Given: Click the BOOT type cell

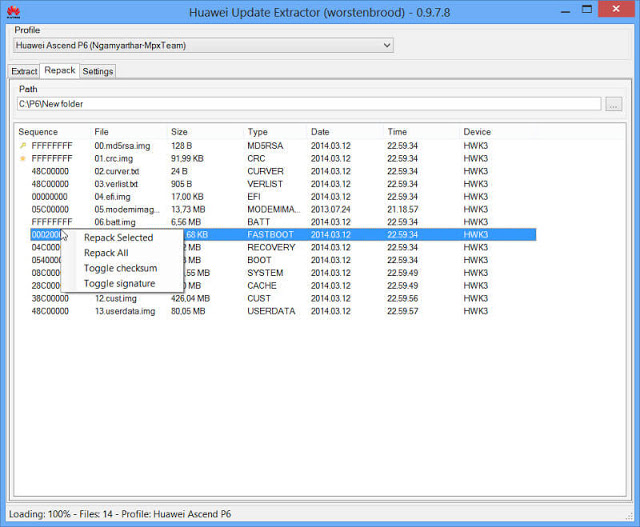Looking at the screenshot, I should (x=259, y=260).
